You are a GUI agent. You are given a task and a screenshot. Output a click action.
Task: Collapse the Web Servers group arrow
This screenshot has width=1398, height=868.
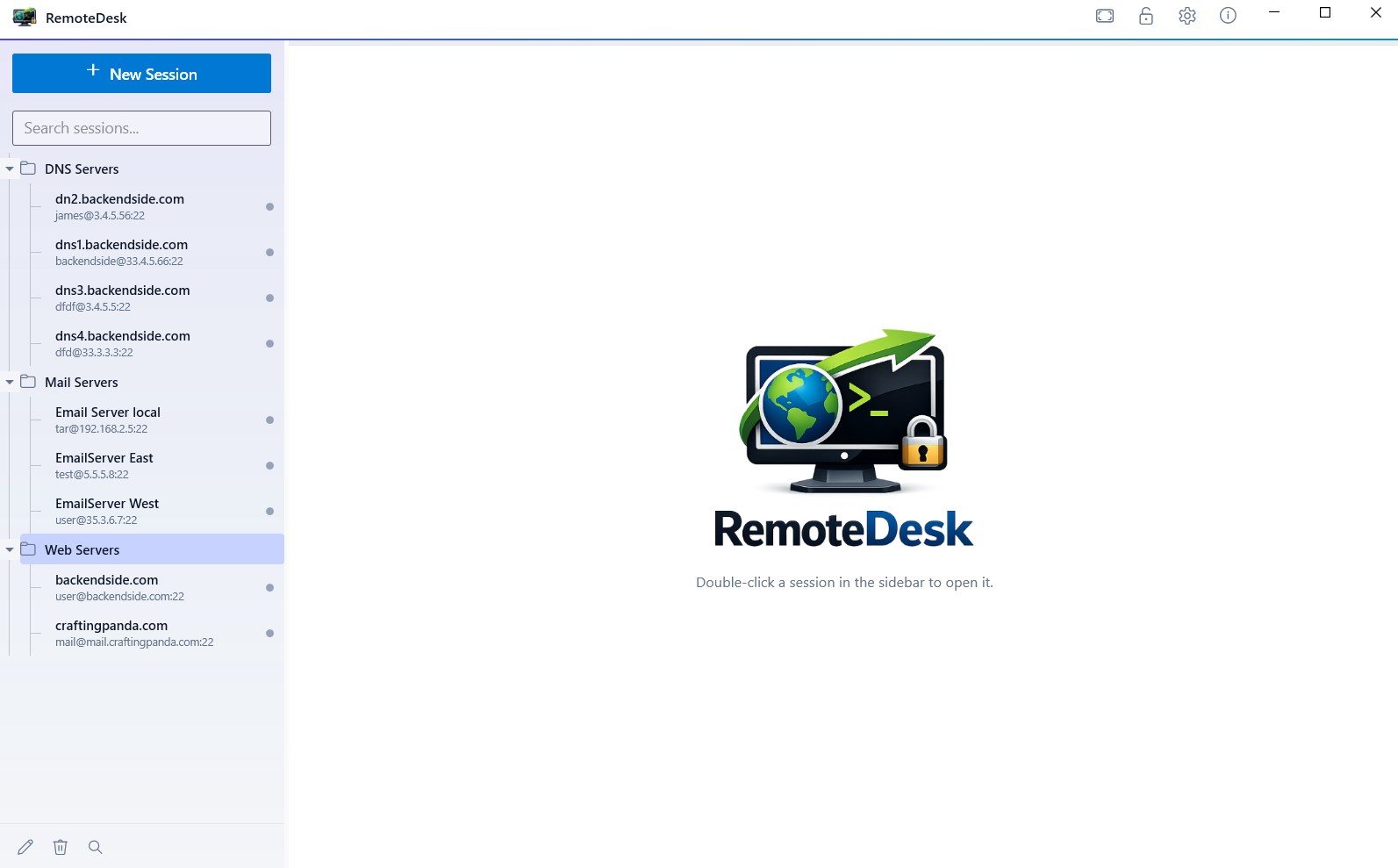tap(10, 549)
